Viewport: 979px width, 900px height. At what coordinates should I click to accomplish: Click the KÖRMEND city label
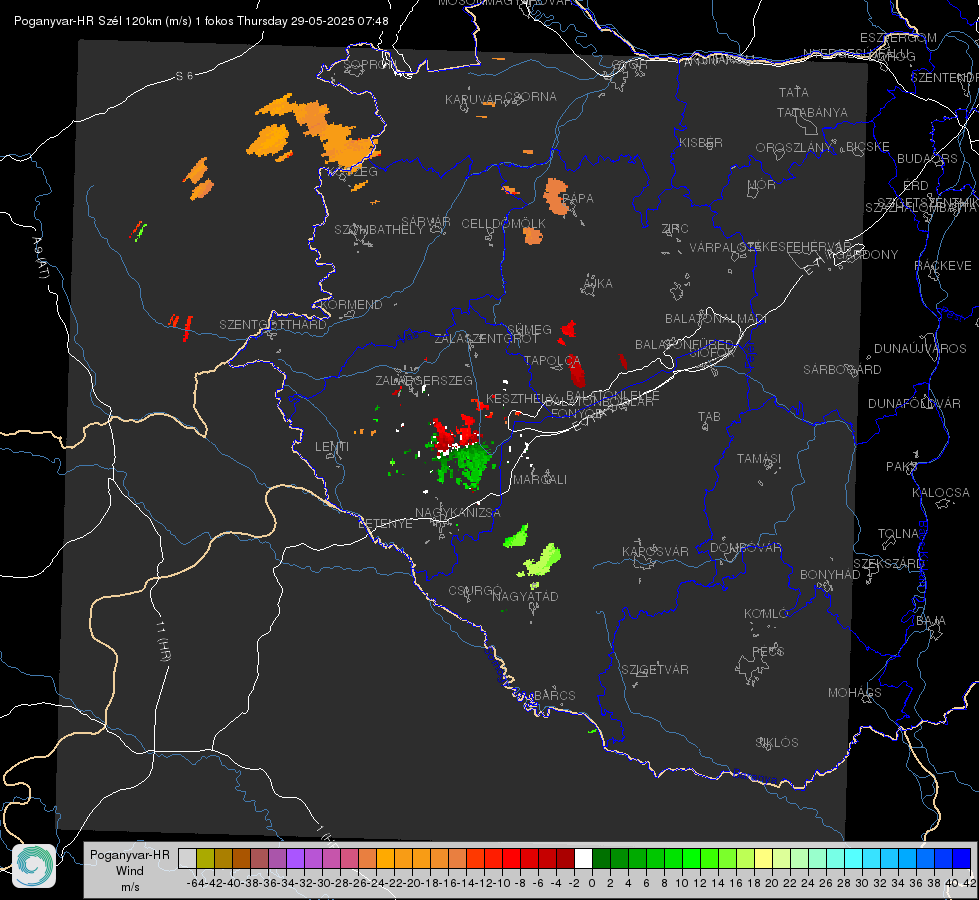(x=351, y=305)
